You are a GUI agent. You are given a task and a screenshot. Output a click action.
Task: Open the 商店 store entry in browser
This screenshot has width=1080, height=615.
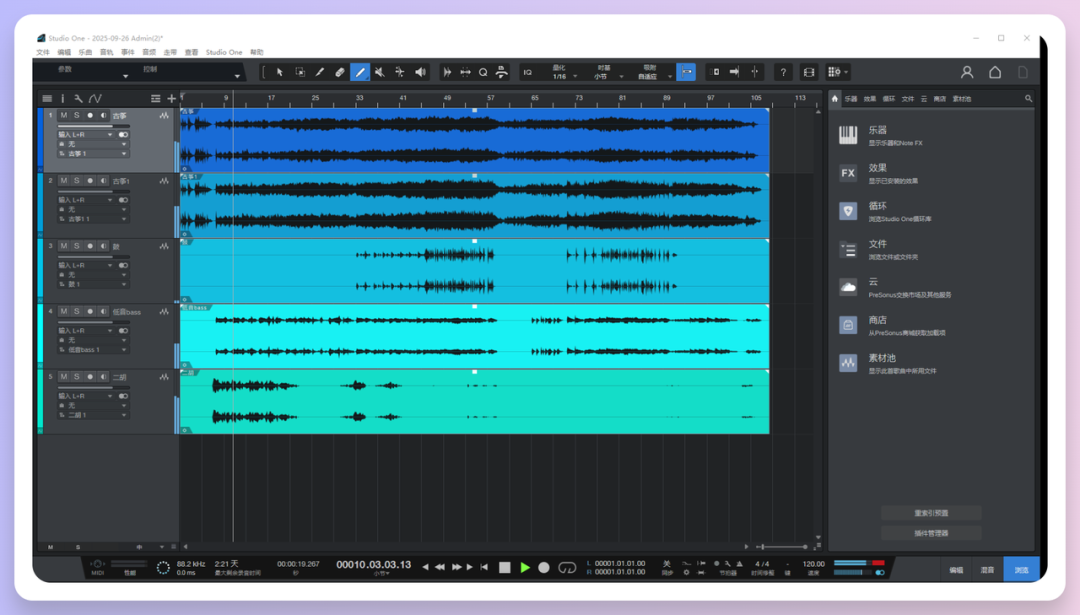[931, 325]
